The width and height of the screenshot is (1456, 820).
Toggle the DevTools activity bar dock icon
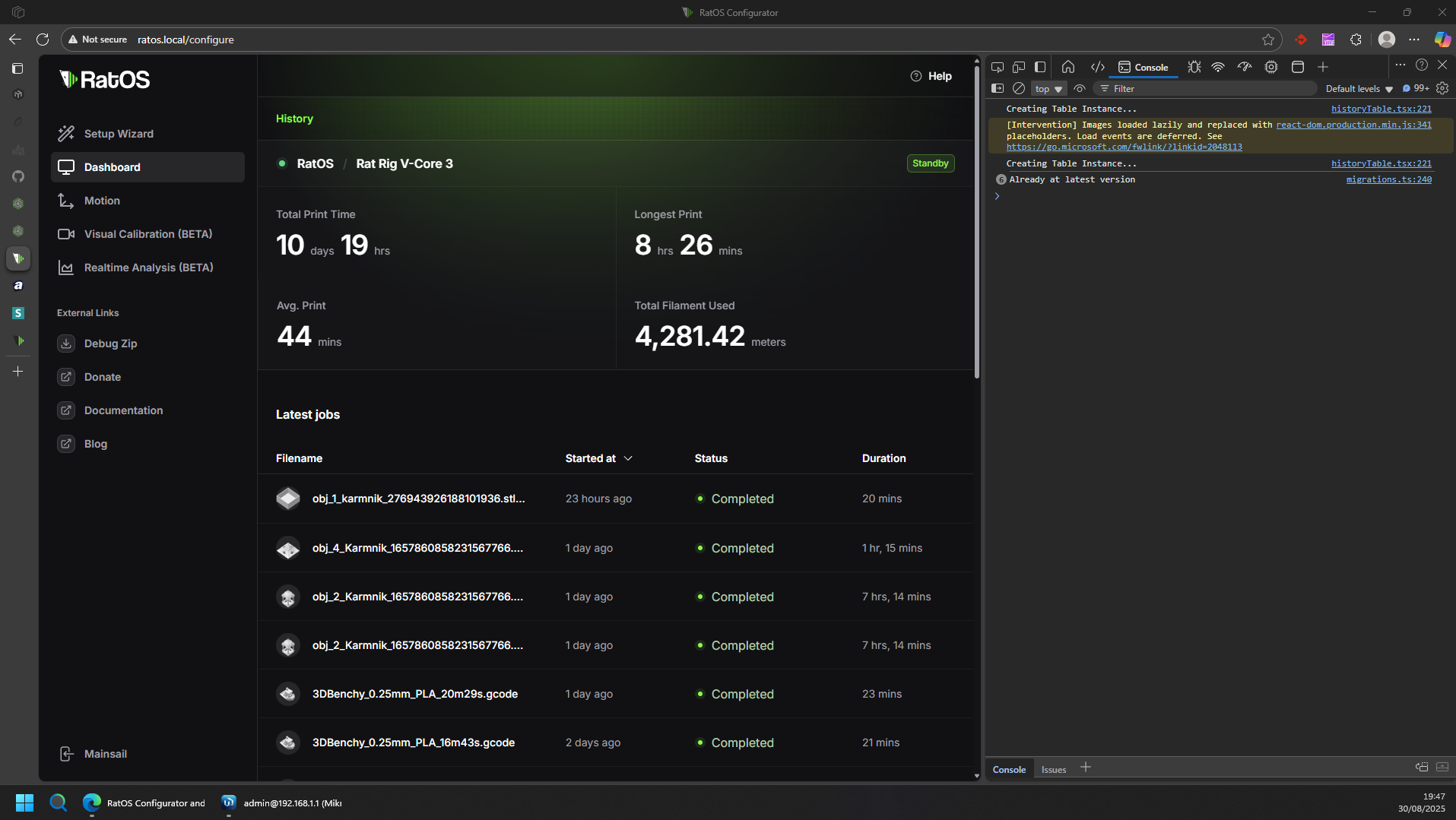point(1040,67)
